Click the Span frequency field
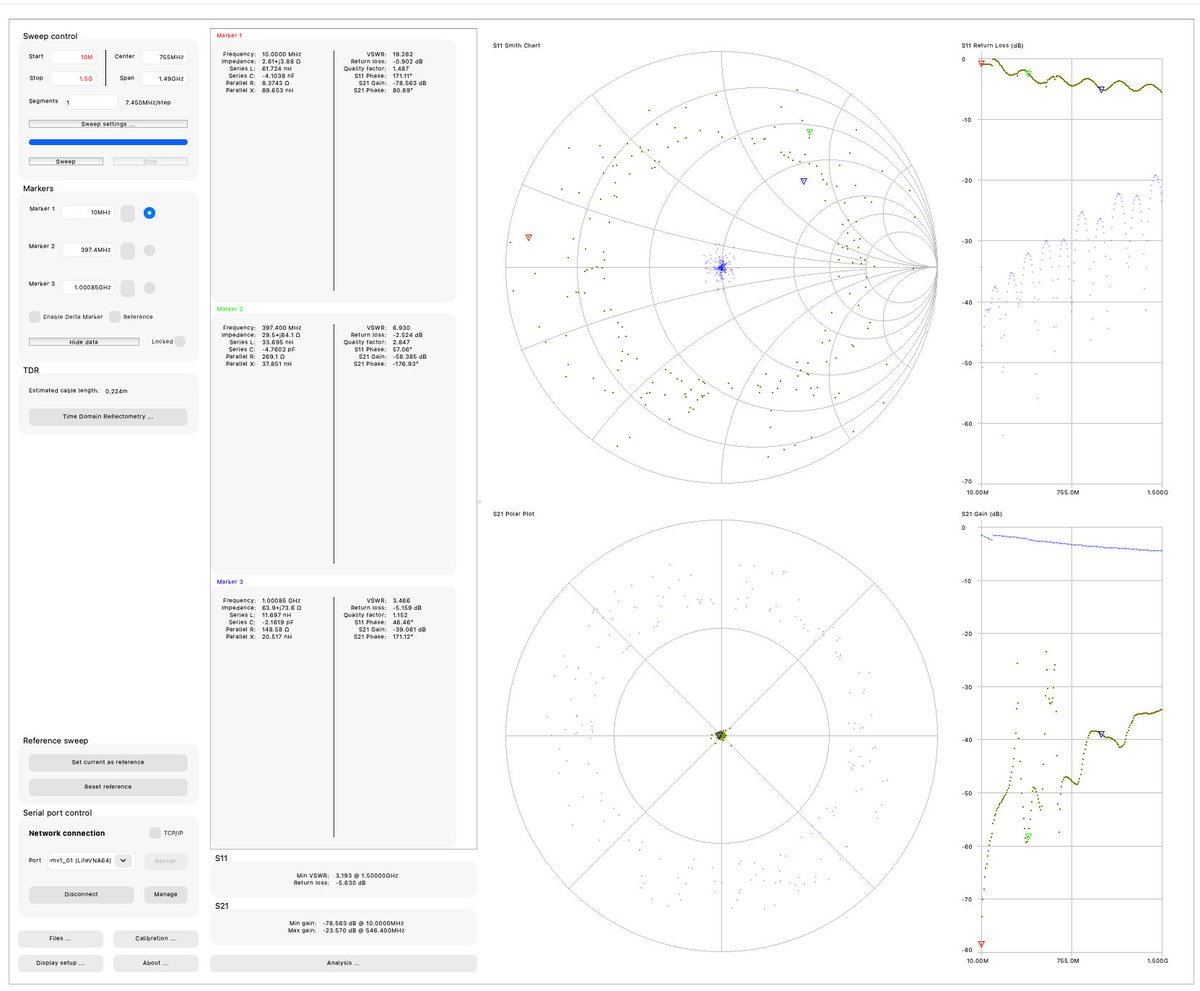The width and height of the screenshot is (1200, 991). point(164,78)
